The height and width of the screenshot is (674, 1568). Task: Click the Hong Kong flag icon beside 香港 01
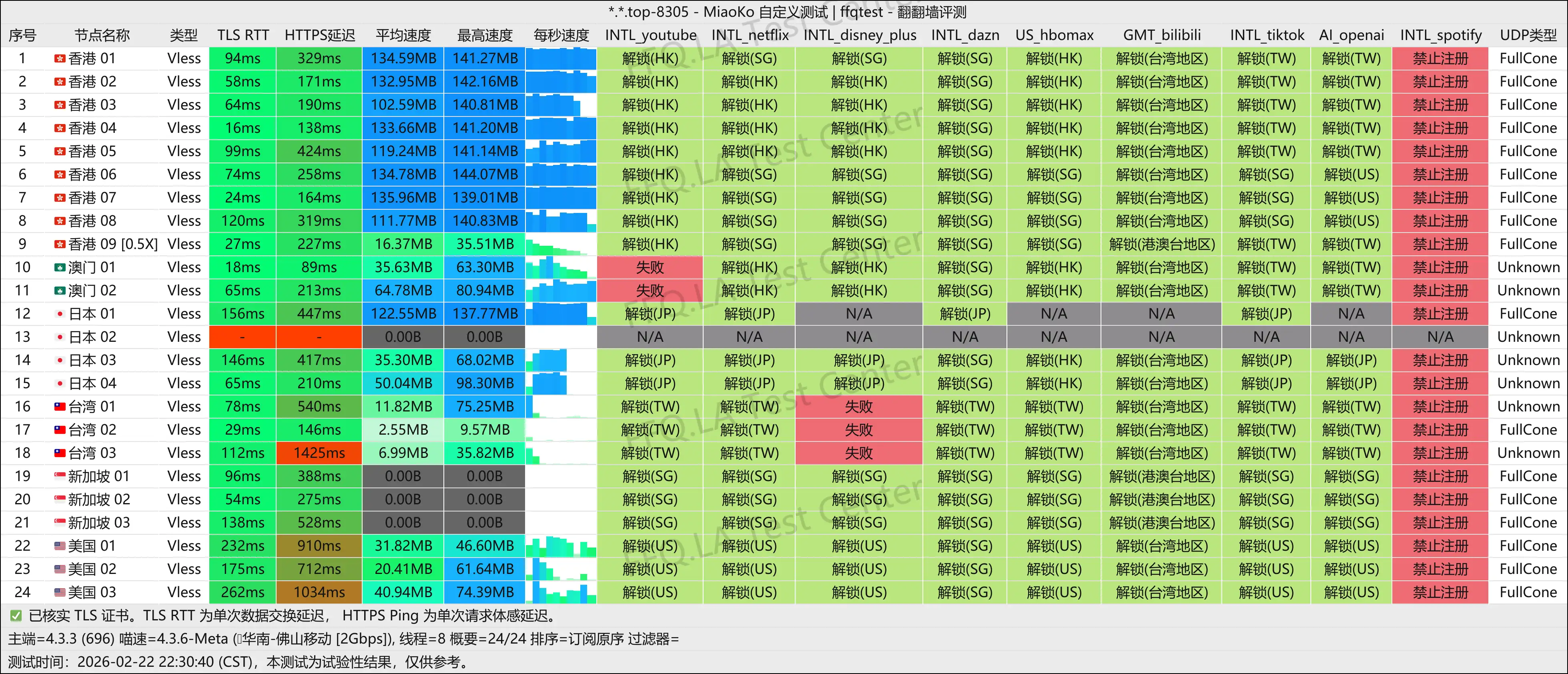[x=60, y=58]
